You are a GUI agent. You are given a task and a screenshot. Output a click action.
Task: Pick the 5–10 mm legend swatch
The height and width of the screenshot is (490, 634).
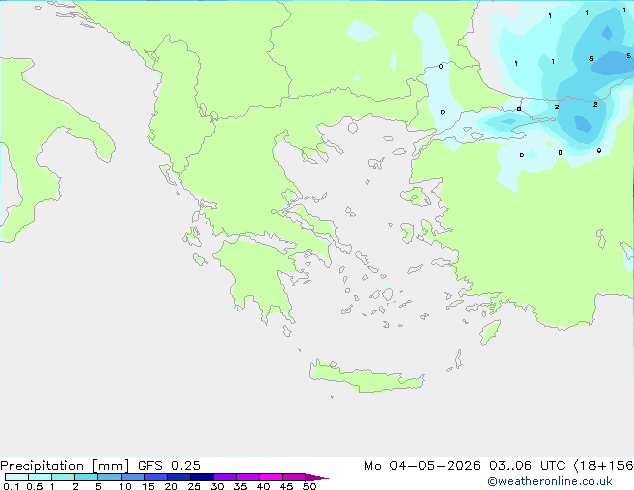109,477
